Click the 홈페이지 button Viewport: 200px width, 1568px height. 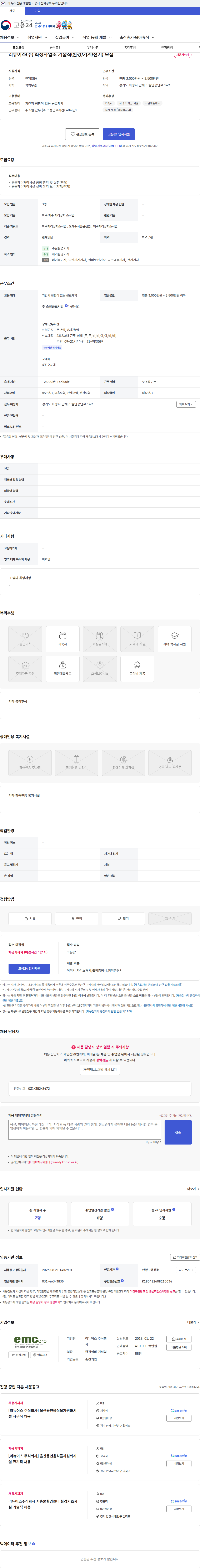(179, 1339)
